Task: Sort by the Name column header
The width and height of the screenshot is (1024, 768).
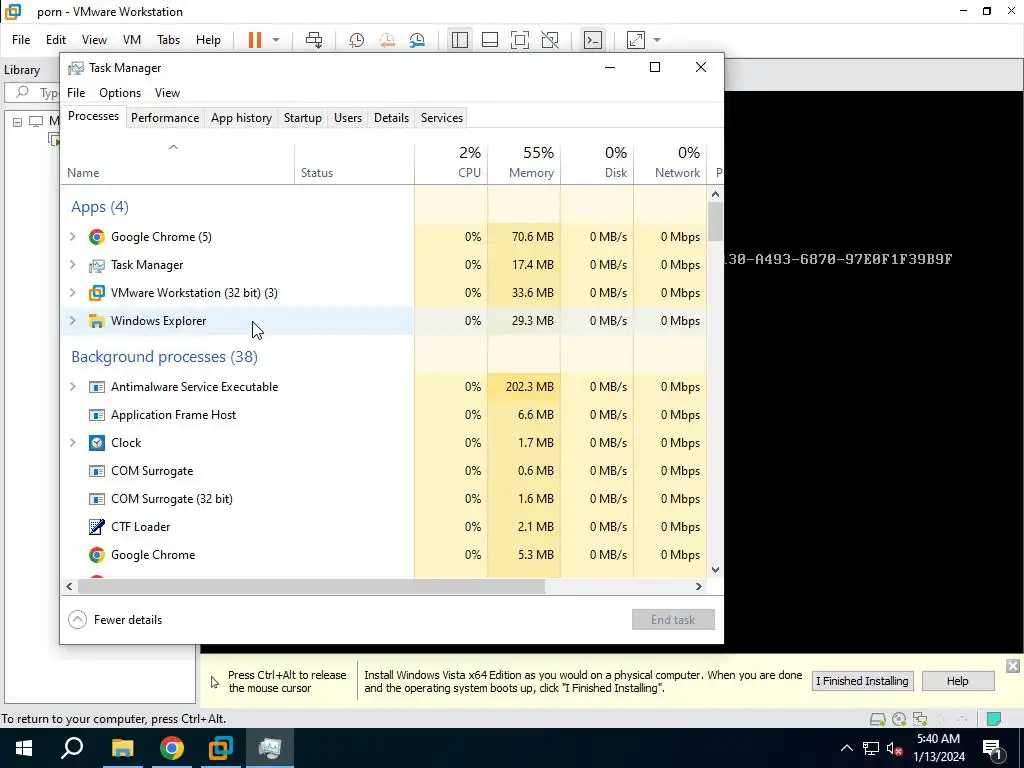Action: click(x=178, y=163)
